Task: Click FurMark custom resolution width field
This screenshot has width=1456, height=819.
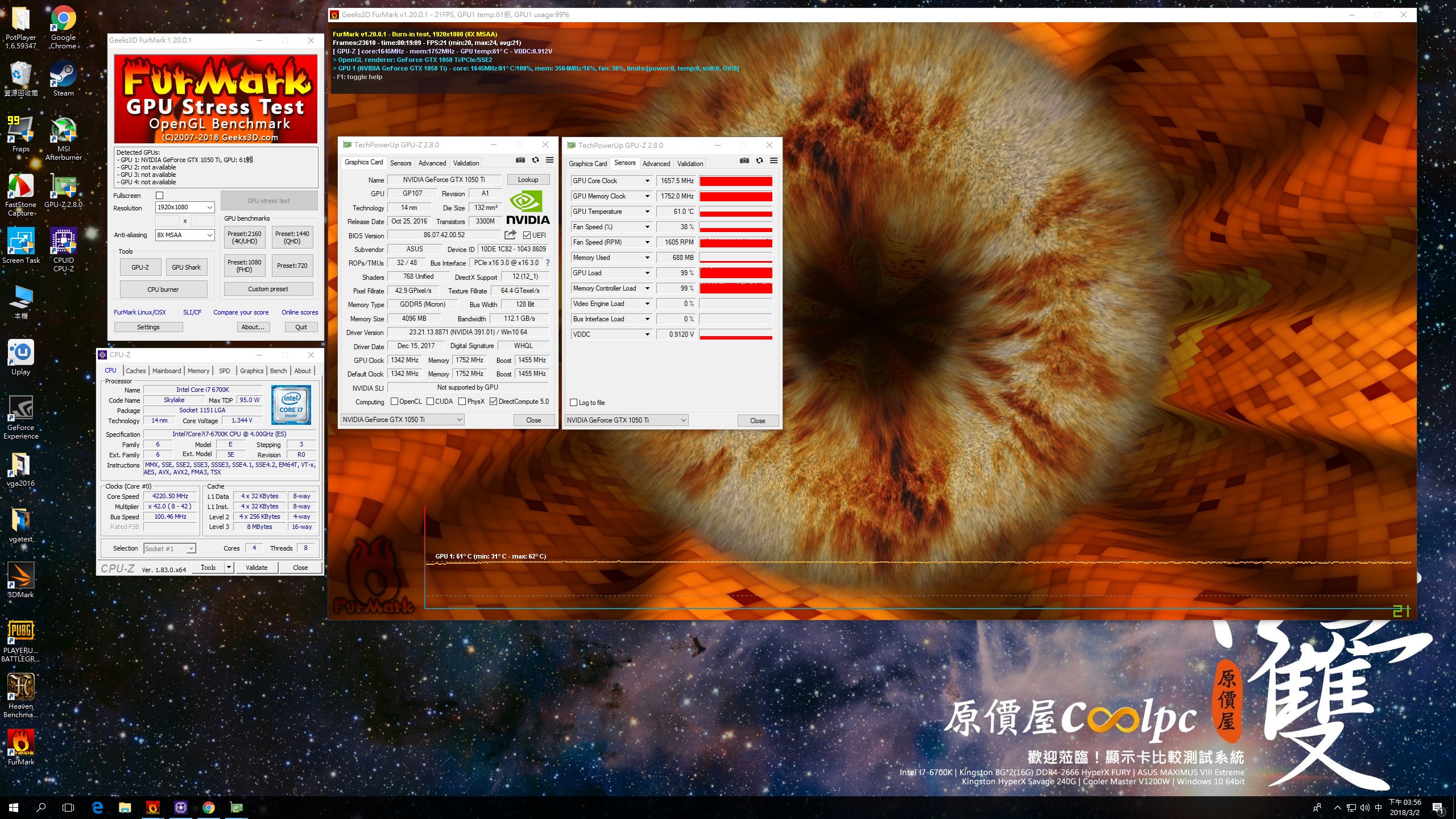Action: [x=167, y=221]
